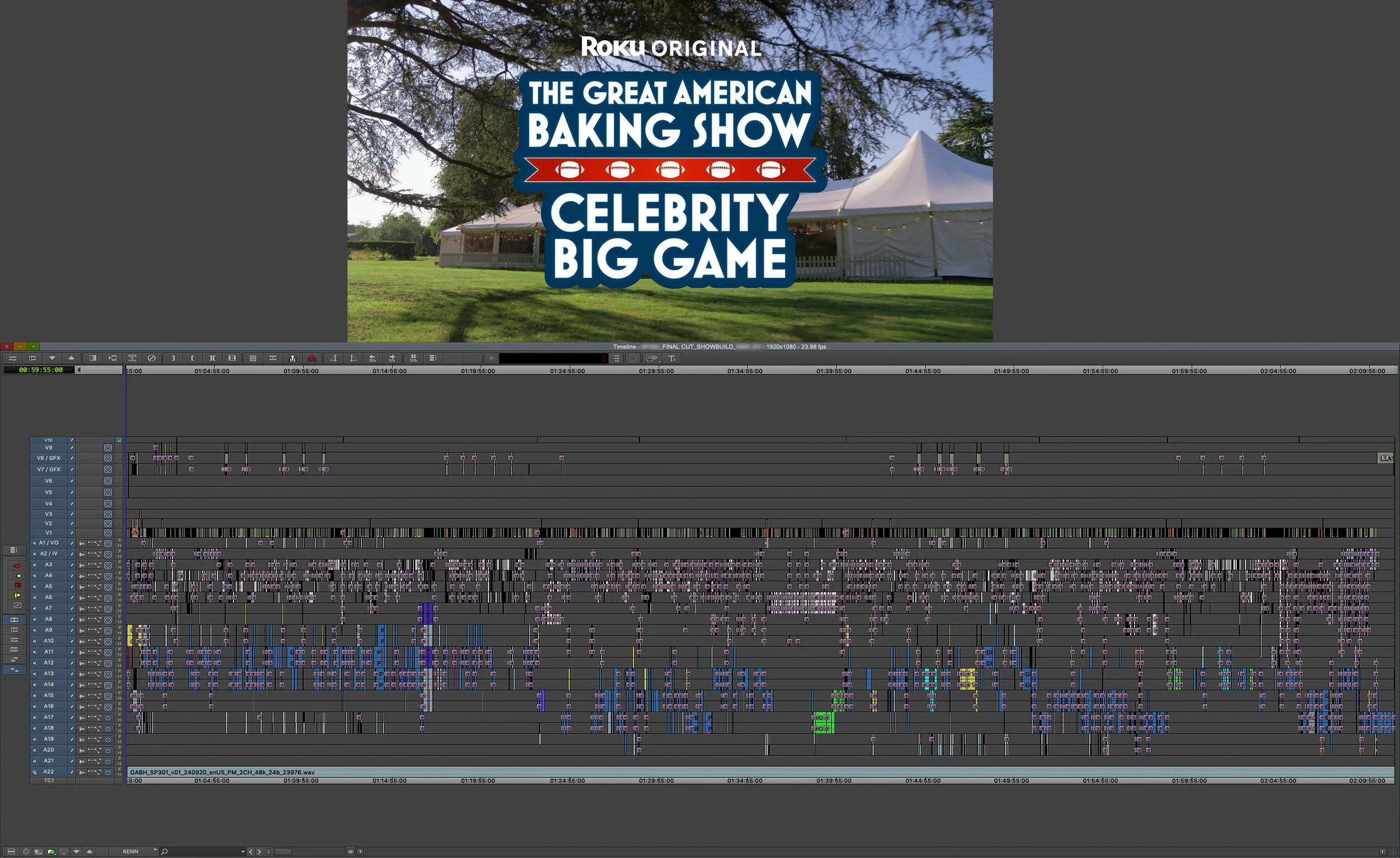1400x858 pixels.
Task: Click the magnifier search icon in the bottom bar
Action: (x=164, y=852)
